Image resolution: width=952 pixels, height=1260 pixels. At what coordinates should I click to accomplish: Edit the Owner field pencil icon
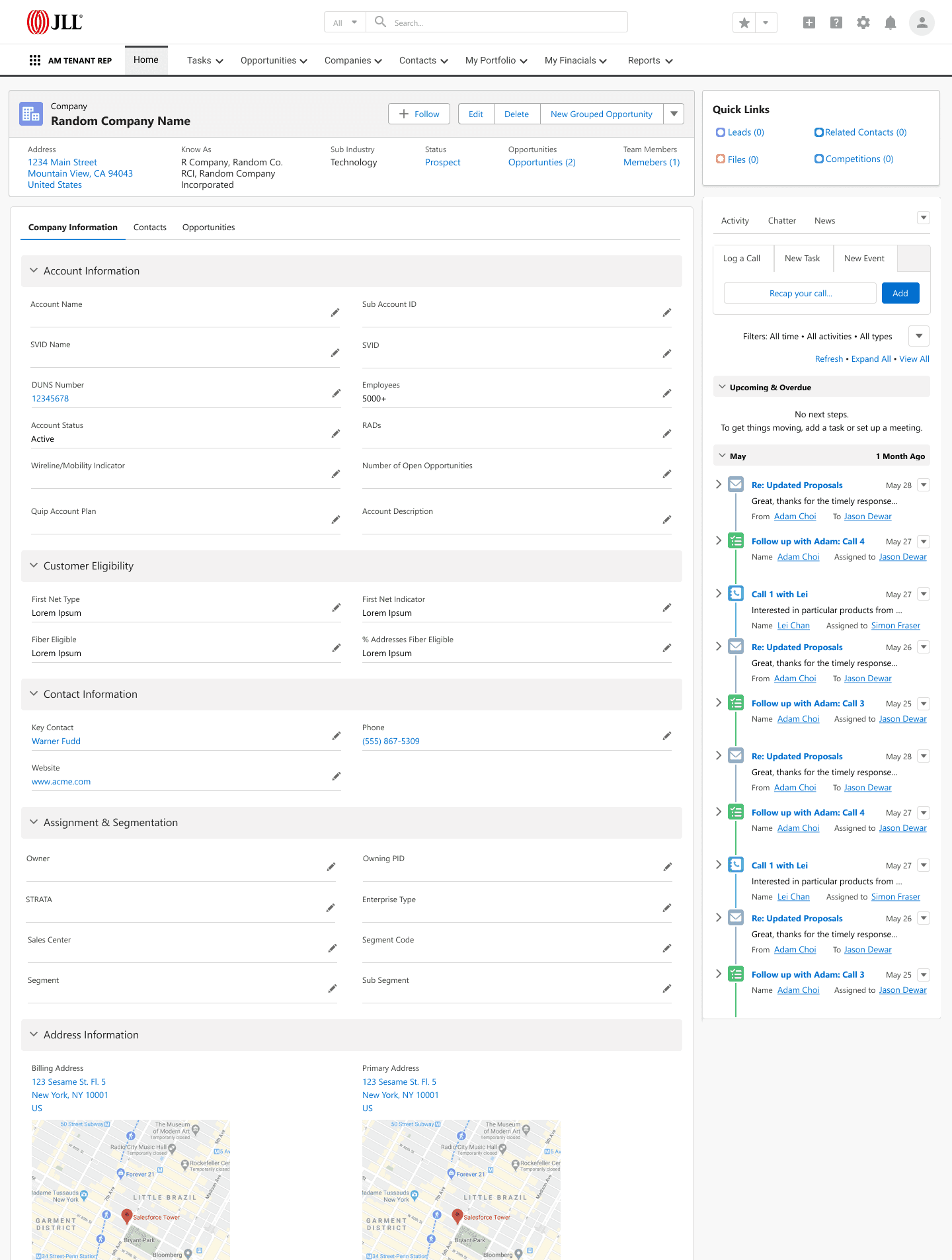pos(331,867)
